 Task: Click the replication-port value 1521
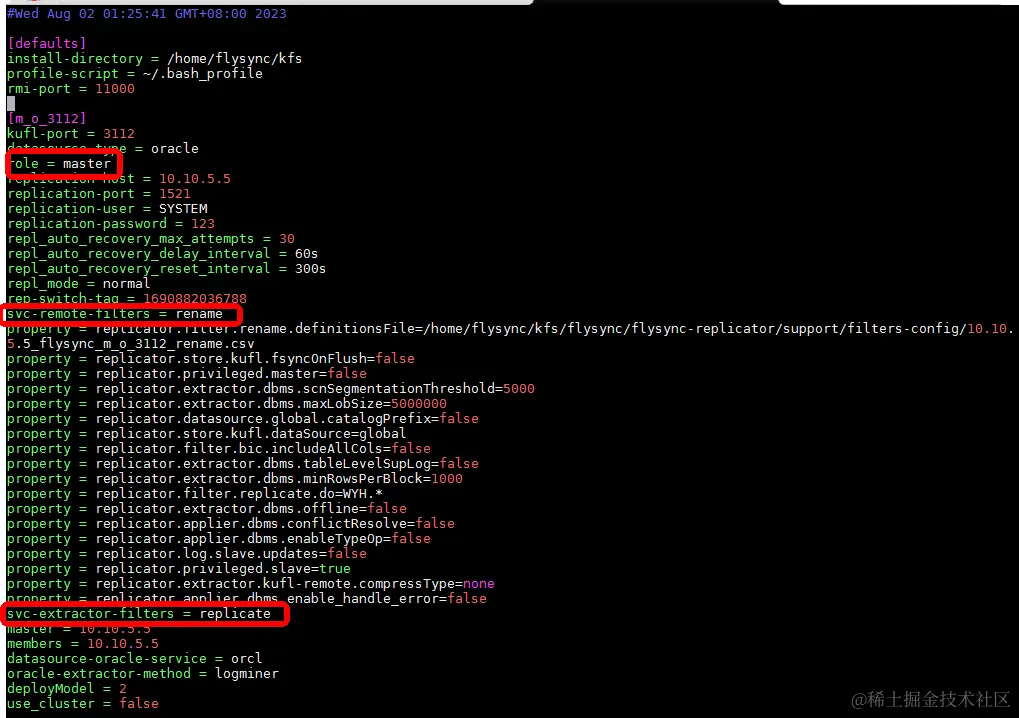(175, 194)
